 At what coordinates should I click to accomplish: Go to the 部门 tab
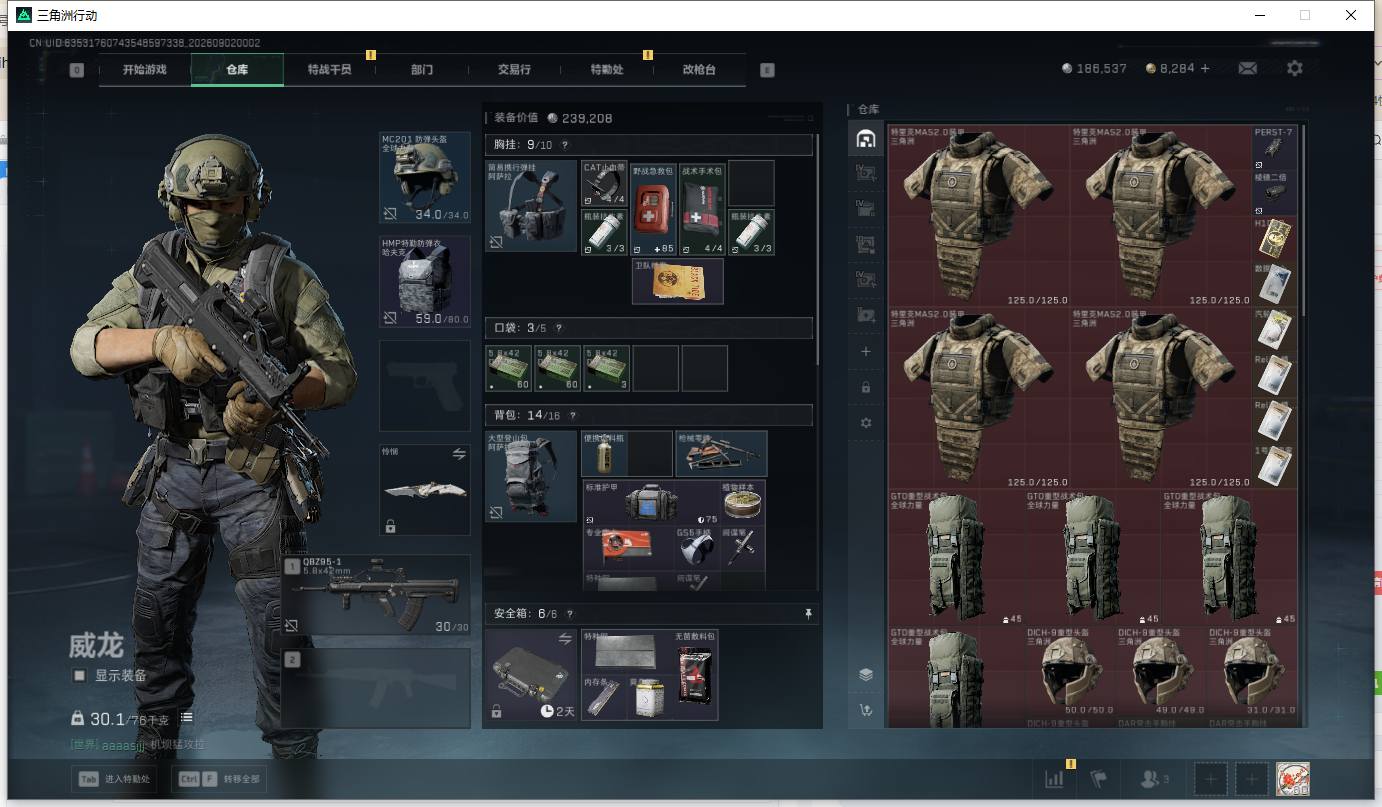tap(422, 70)
